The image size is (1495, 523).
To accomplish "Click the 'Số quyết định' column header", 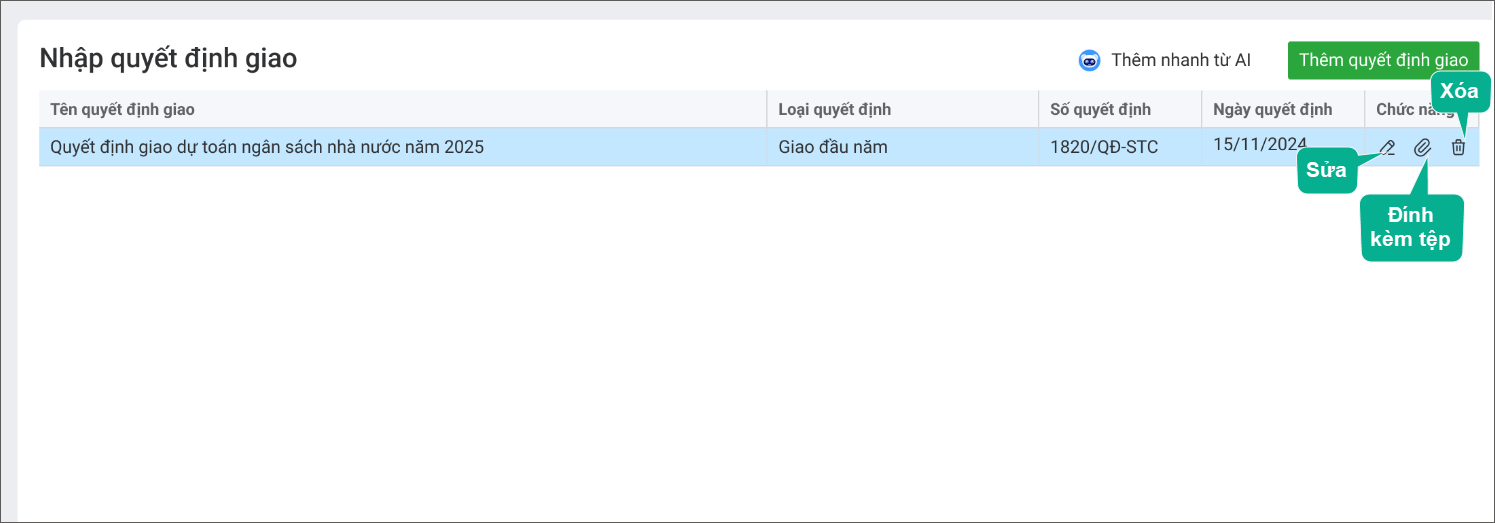I will point(1100,109).
